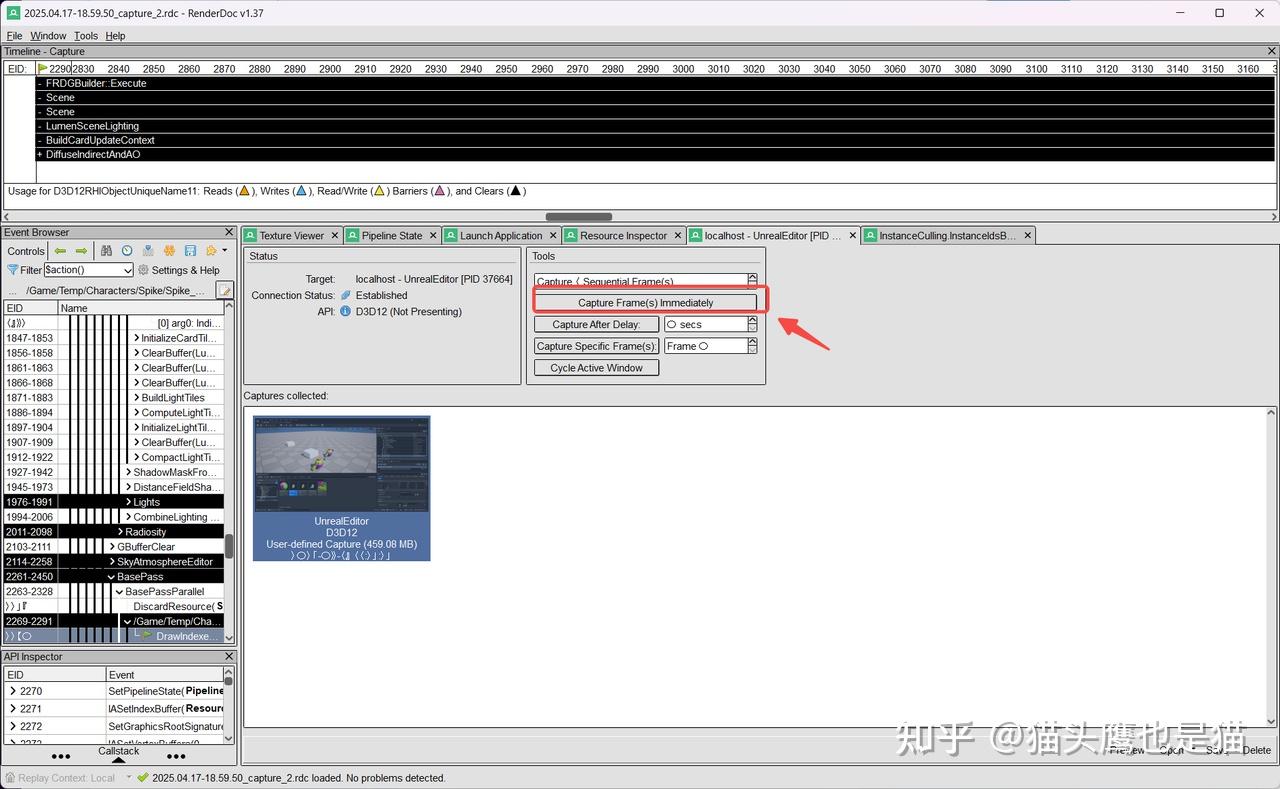
Task: Expand the DiffuseIndirectAndAO timeline row
Action: pos(38,154)
